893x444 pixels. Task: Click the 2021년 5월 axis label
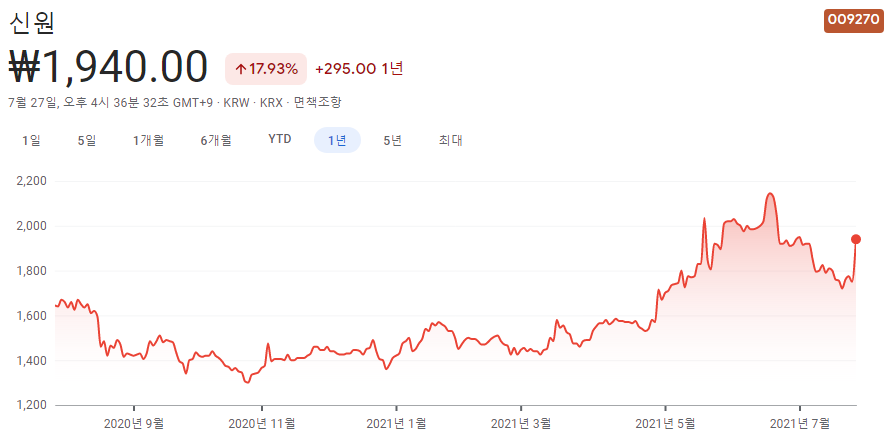(665, 423)
